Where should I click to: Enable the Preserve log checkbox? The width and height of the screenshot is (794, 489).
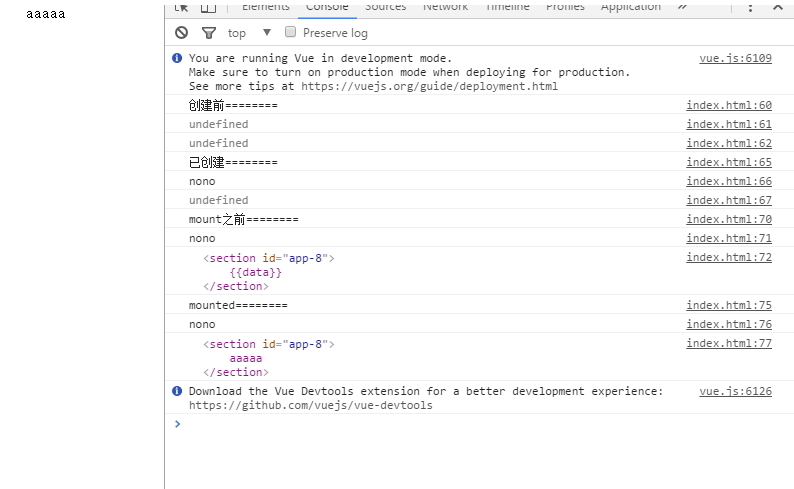[x=291, y=32]
